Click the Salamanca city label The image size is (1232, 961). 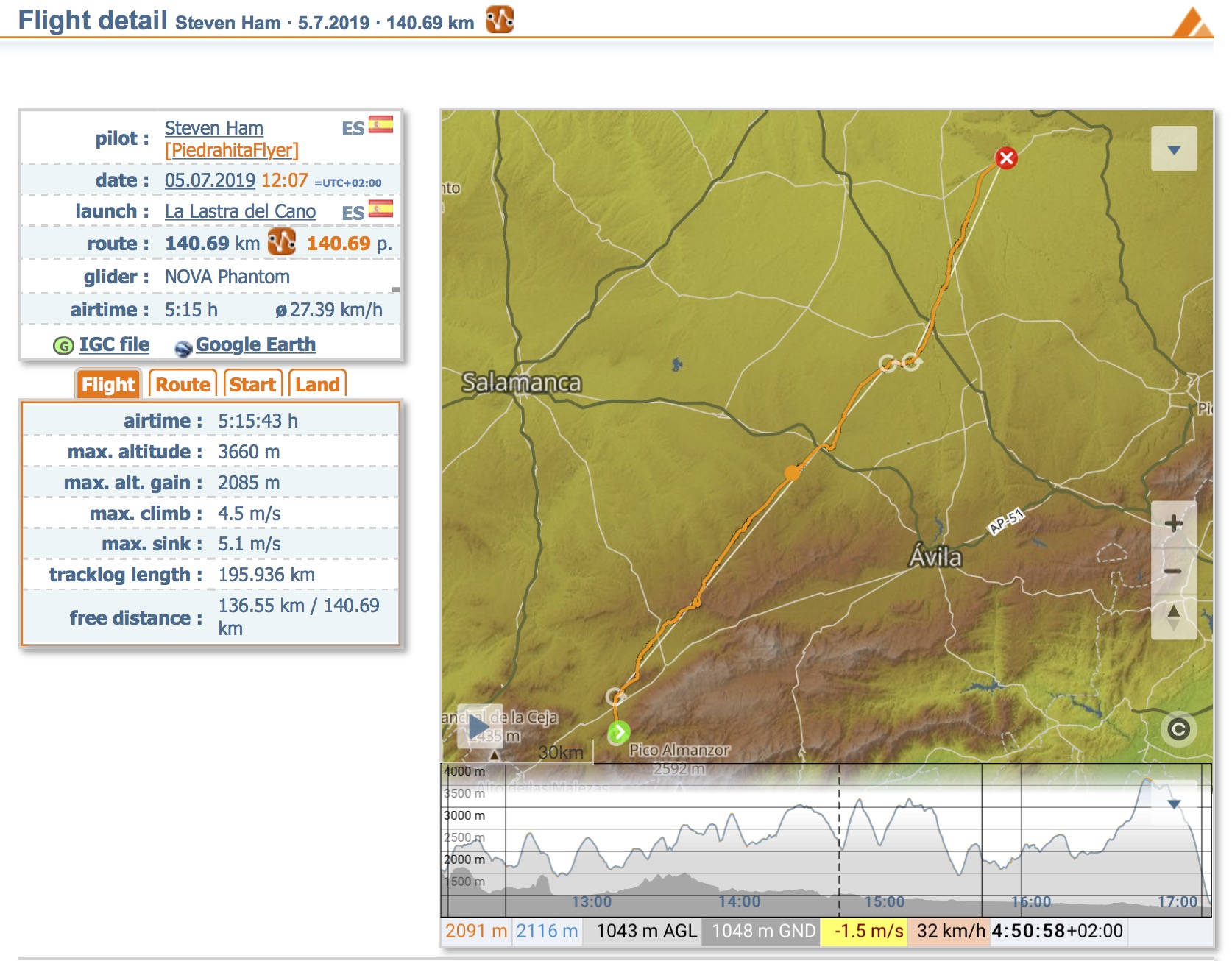coord(521,383)
